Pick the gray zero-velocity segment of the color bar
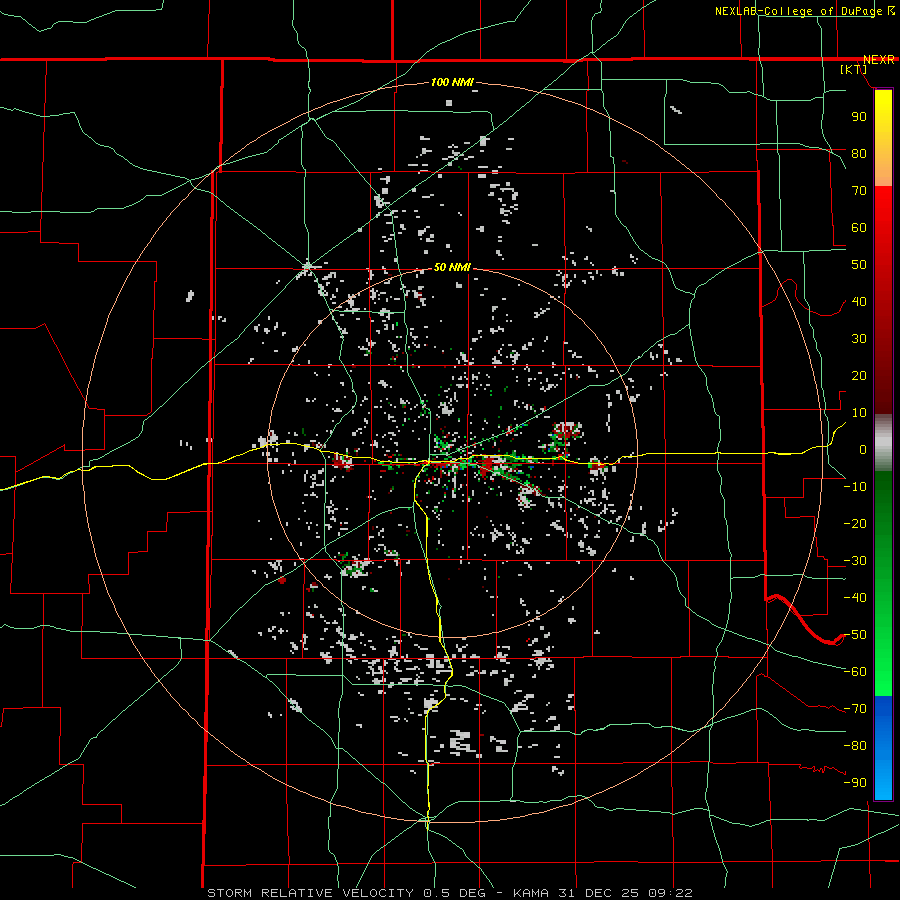 [883, 443]
